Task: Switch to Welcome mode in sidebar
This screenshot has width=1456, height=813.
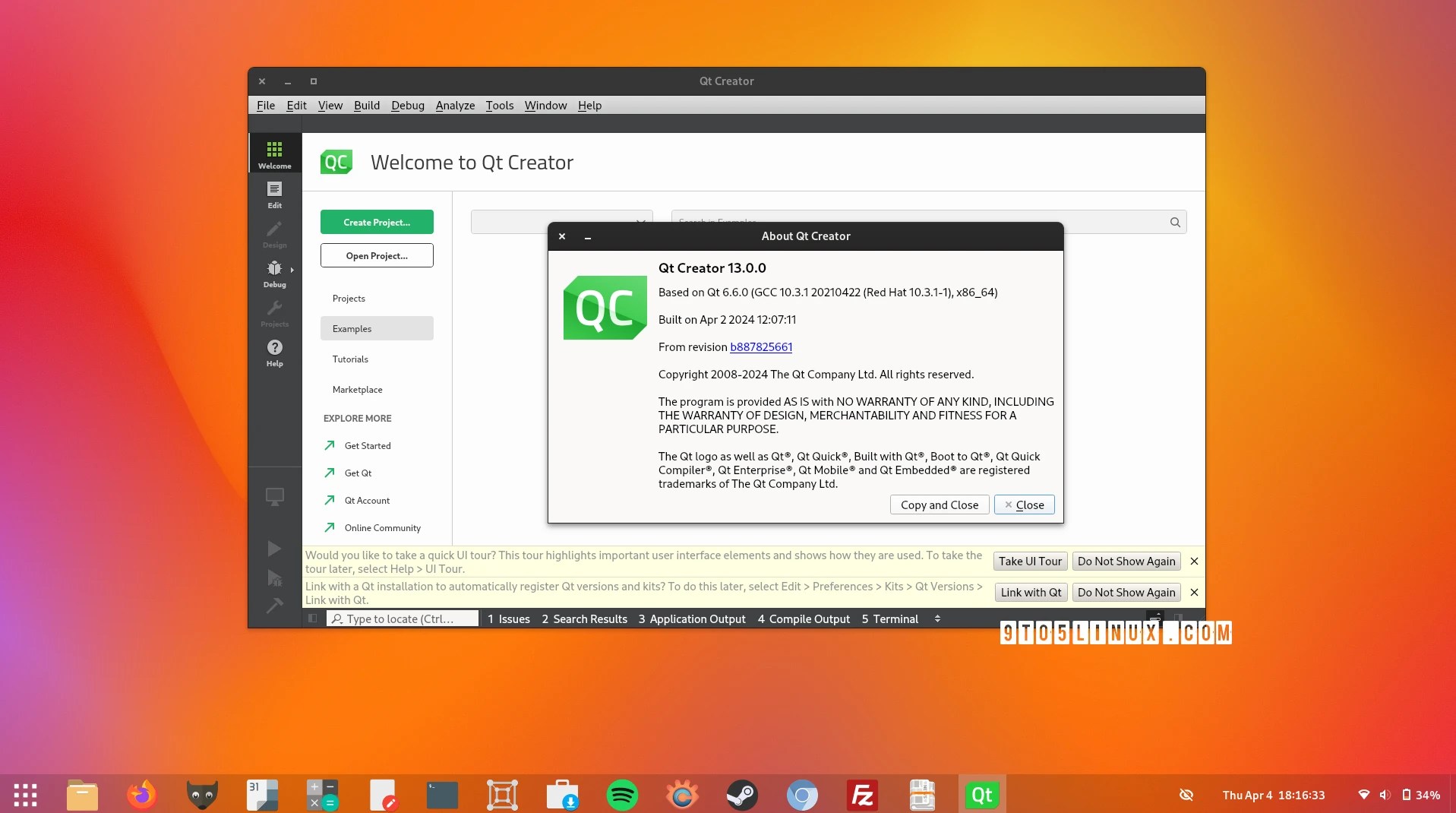Action: point(274,154)
